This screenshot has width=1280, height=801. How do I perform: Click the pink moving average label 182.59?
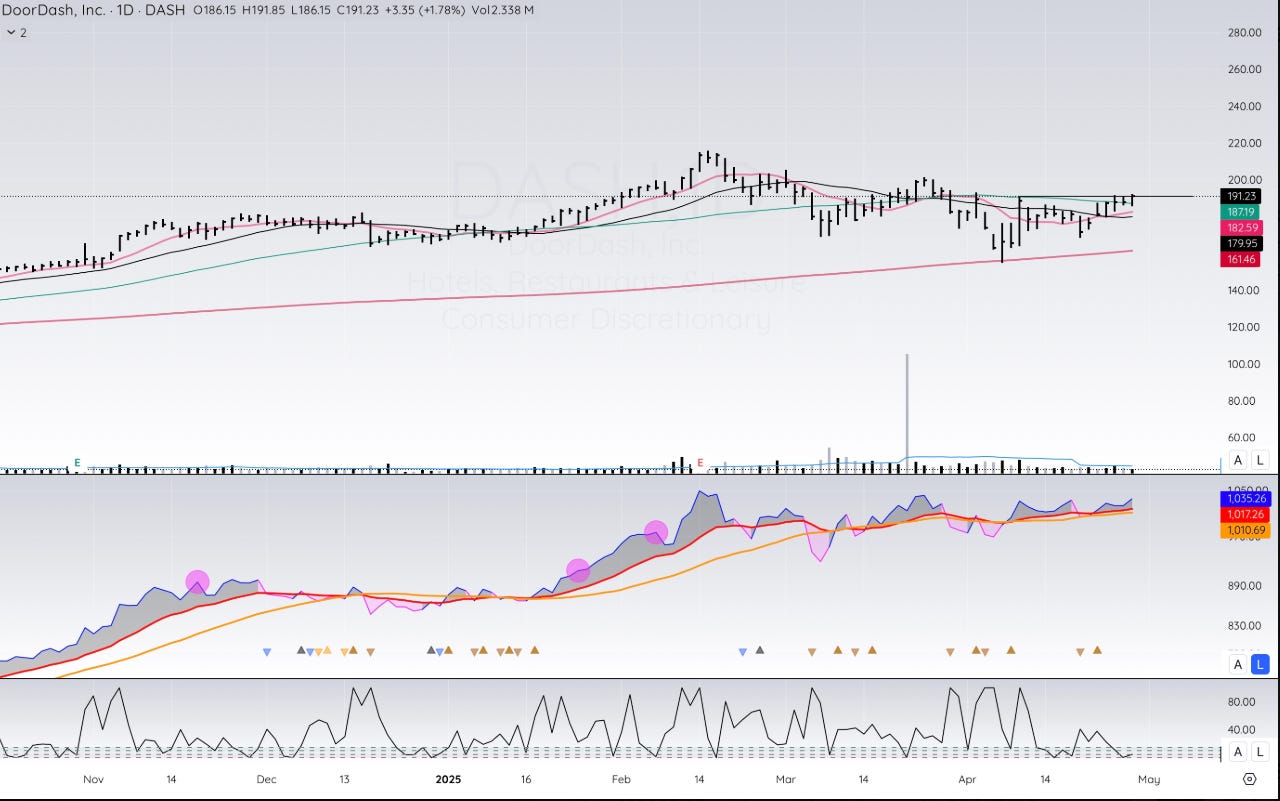pos(1241,228)
